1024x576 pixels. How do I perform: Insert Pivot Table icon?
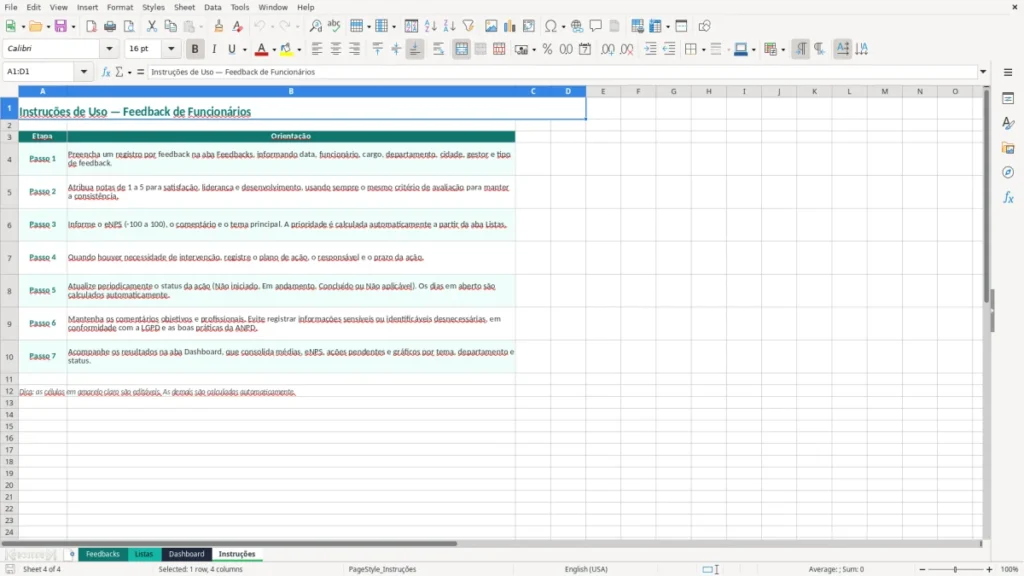click(x=529, y=26)
